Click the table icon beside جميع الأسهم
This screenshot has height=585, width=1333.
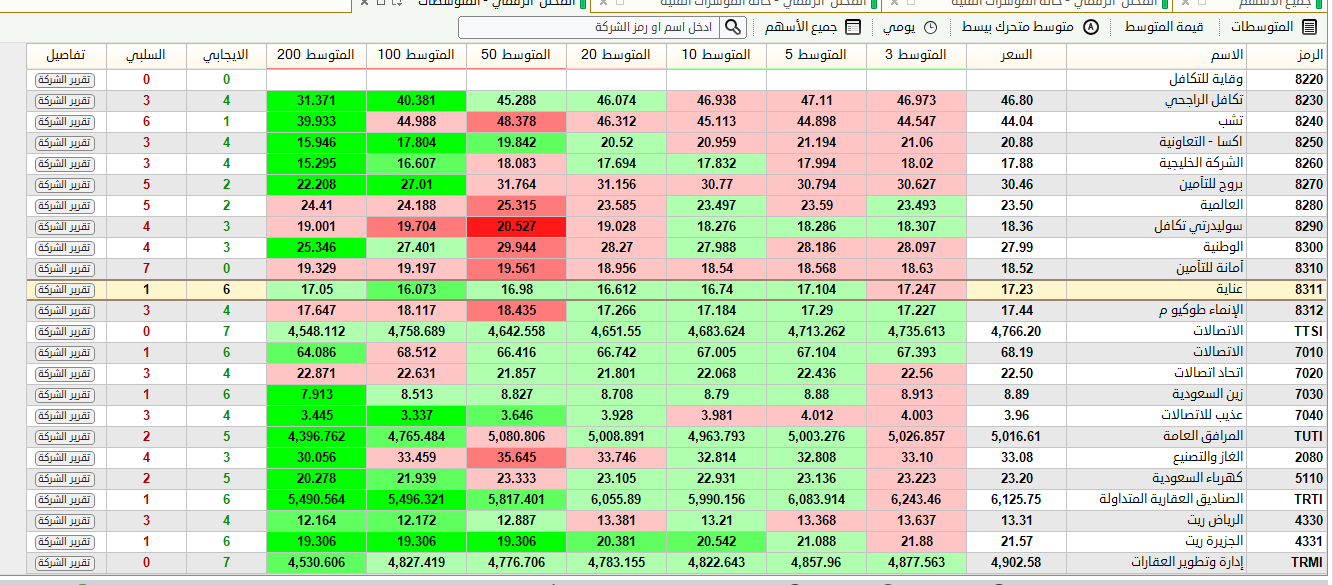(853, 27)
